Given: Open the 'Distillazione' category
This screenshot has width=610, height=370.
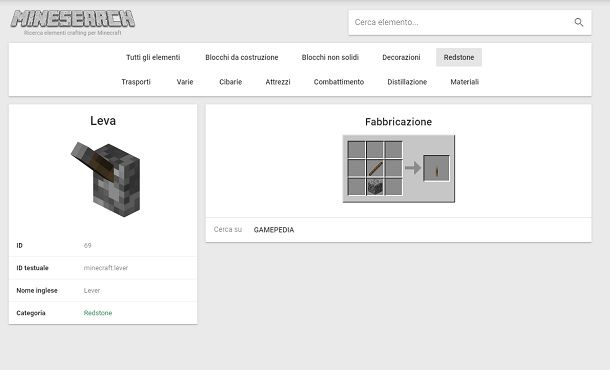Looking at the screenshot, I should pos(407,82).
